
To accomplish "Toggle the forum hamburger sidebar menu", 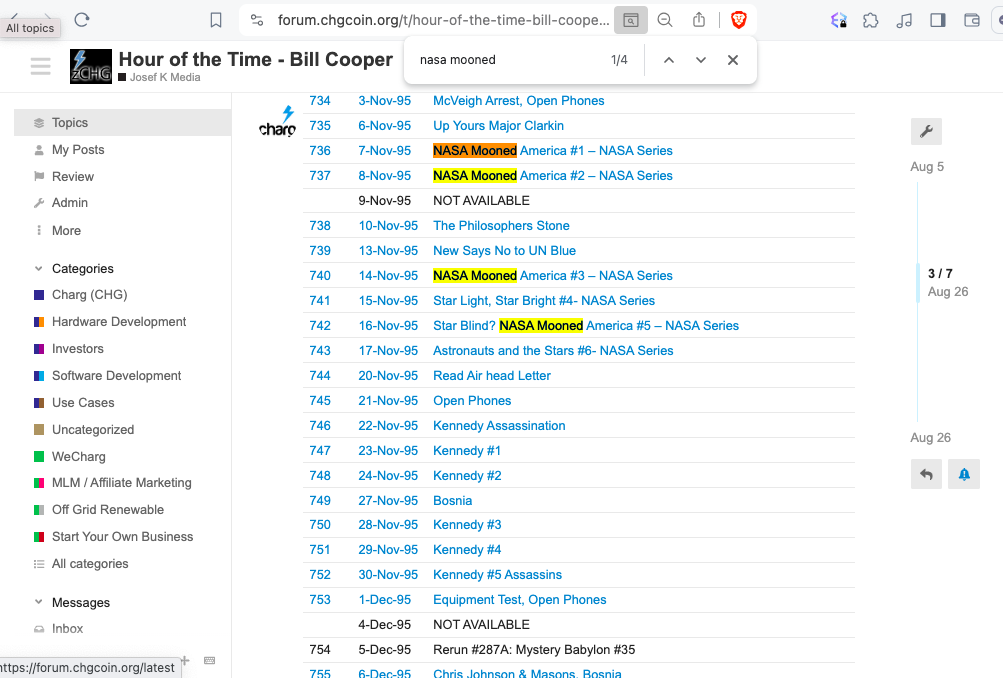I will pyautogui.click(x=40, y=66).
